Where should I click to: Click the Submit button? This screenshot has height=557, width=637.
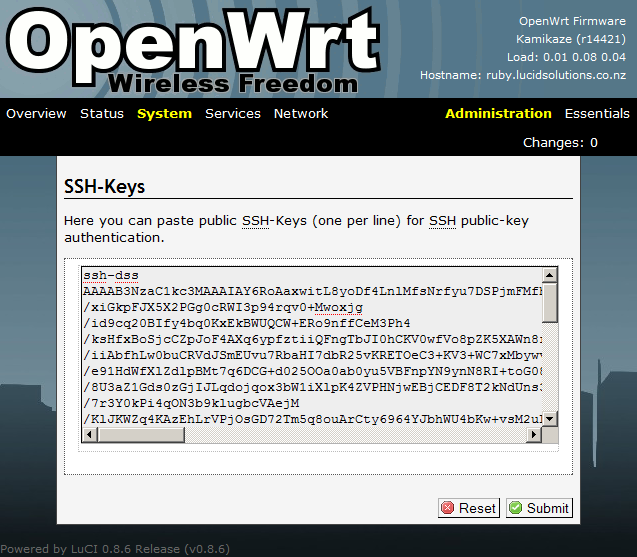pyautogui.click(x=540, y=508)
